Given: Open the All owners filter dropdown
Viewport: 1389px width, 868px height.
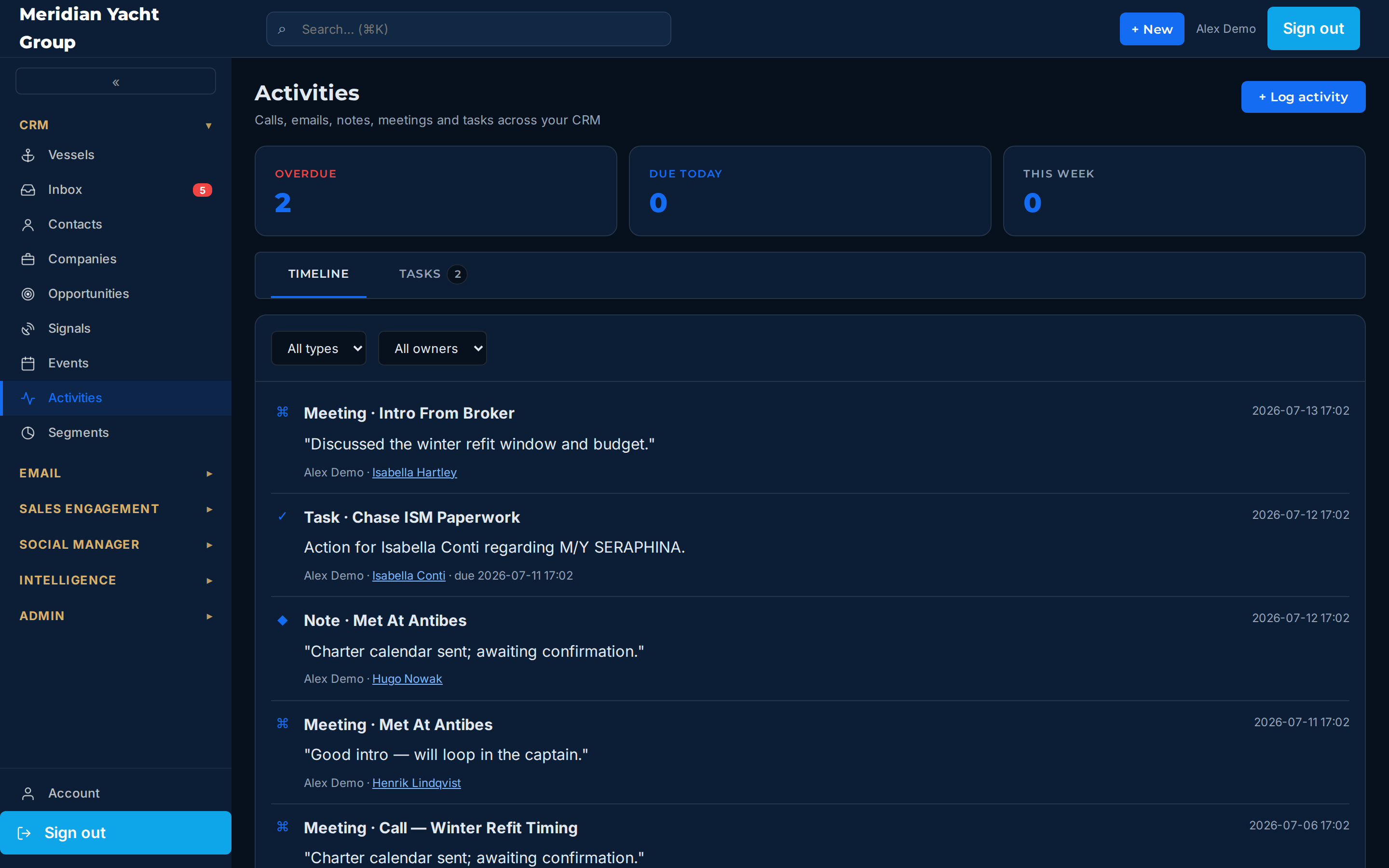Looking at the screenshot, I should pos(432,349).
